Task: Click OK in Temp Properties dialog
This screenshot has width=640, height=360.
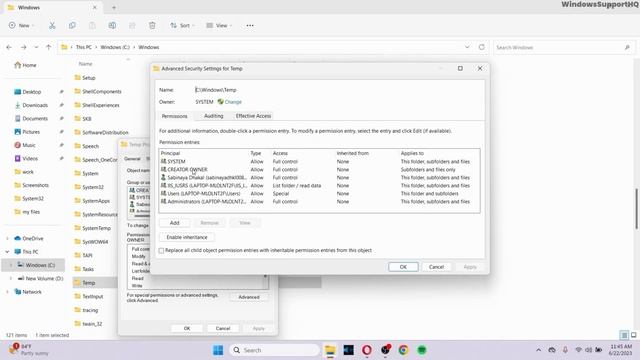Action: tap(187, 328)
